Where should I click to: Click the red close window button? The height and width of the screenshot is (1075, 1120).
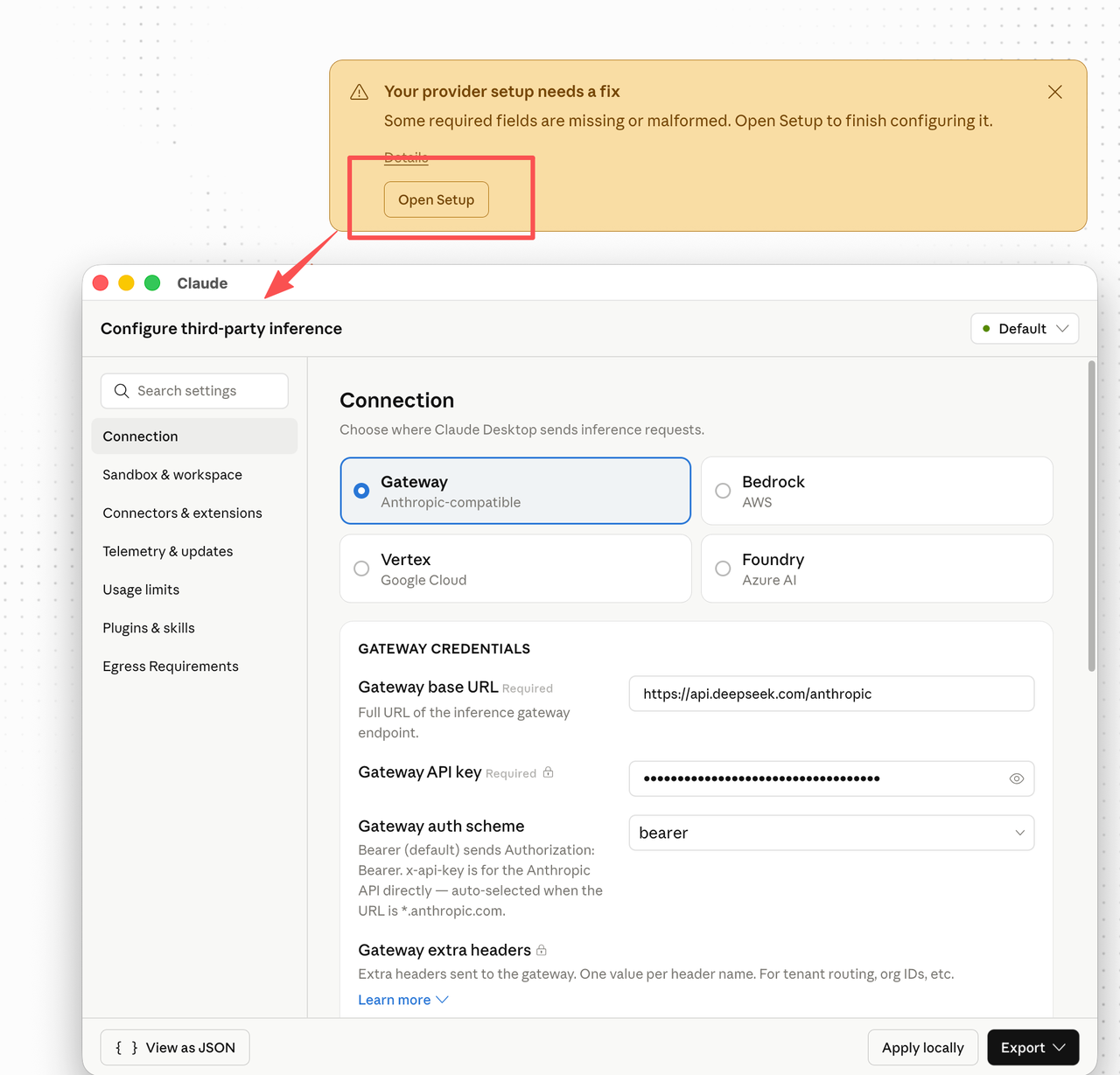101,283
